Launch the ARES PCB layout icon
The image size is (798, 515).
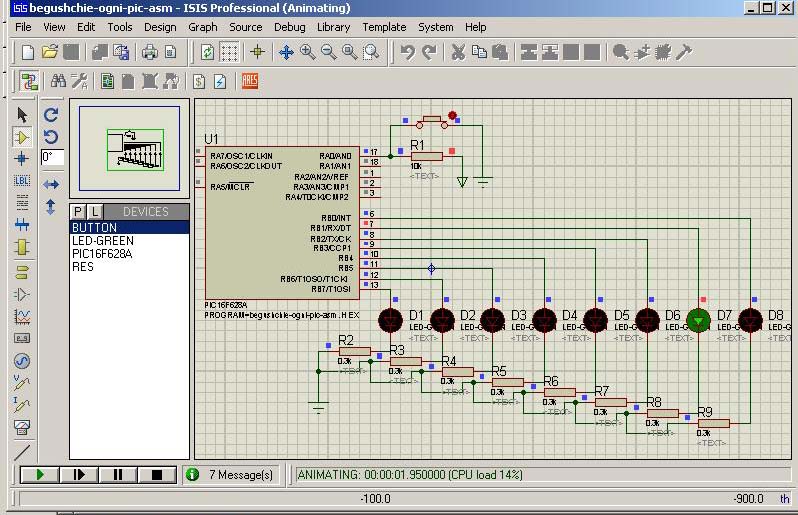(250, 81)
